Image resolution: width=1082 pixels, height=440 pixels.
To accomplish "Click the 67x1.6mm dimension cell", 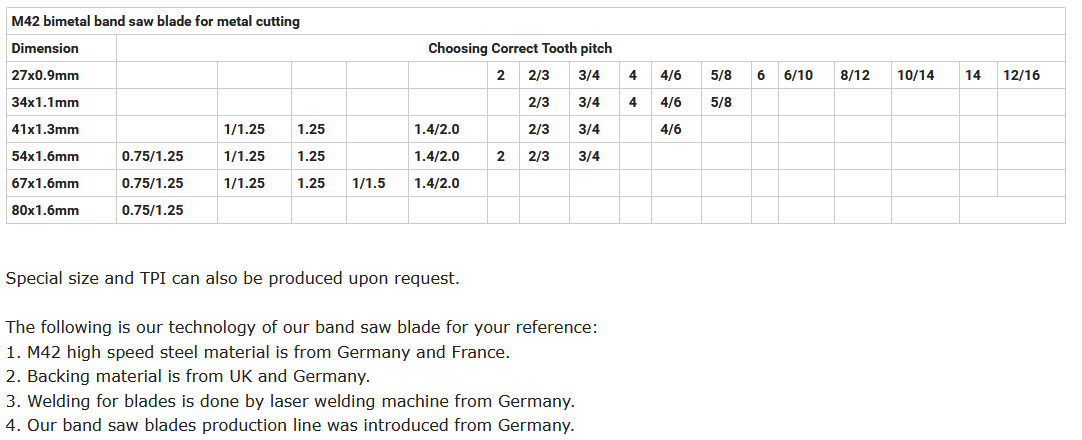I will point(61,183).
